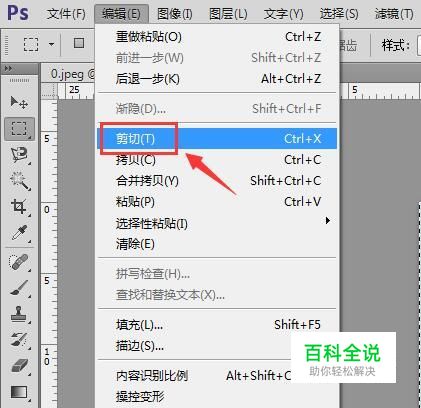Choose 清除(E) menu entry
This screenshot has width=421, height=408.
217,244
